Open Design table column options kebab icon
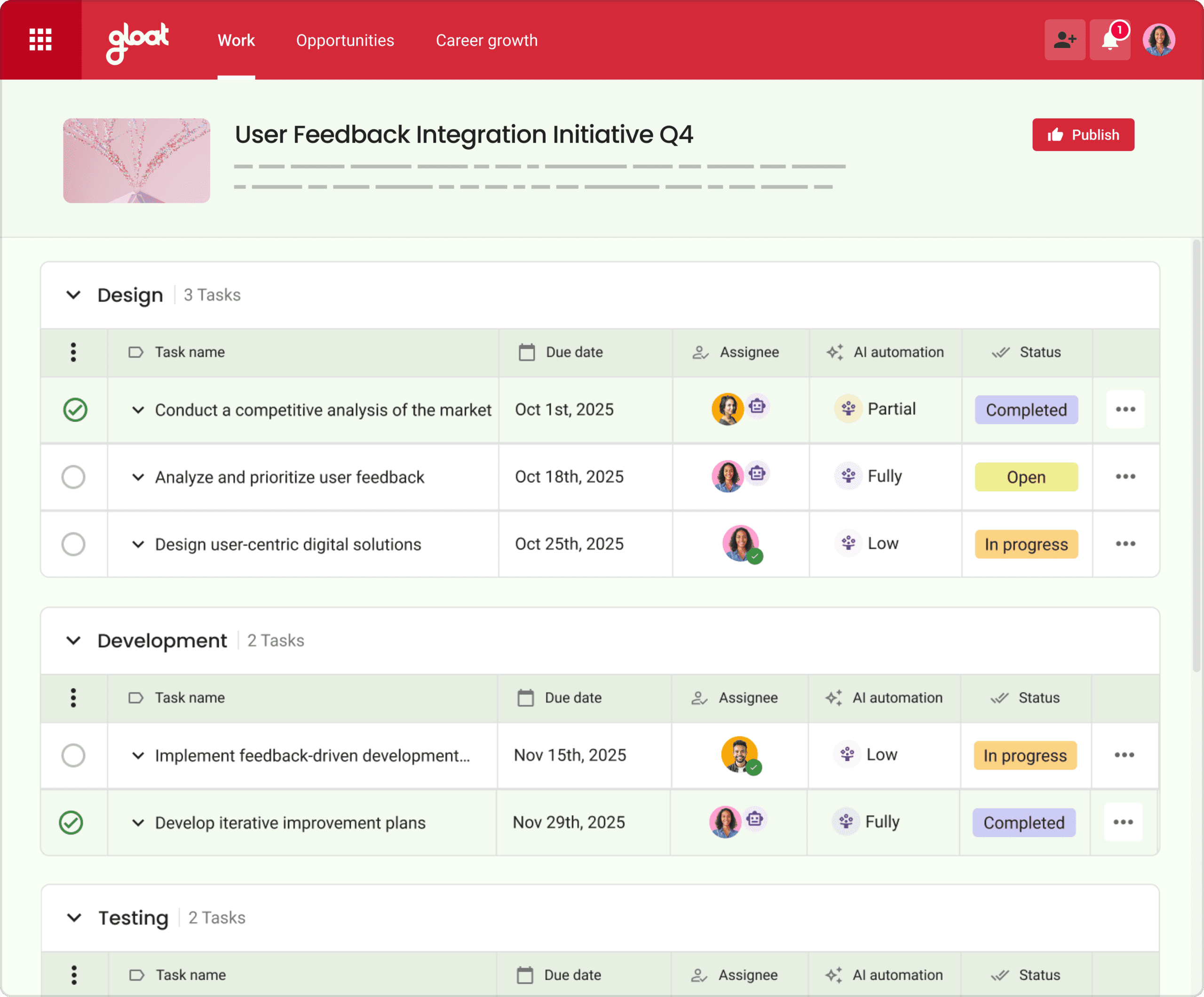The image size is (1204, 997). click(73, 352)
